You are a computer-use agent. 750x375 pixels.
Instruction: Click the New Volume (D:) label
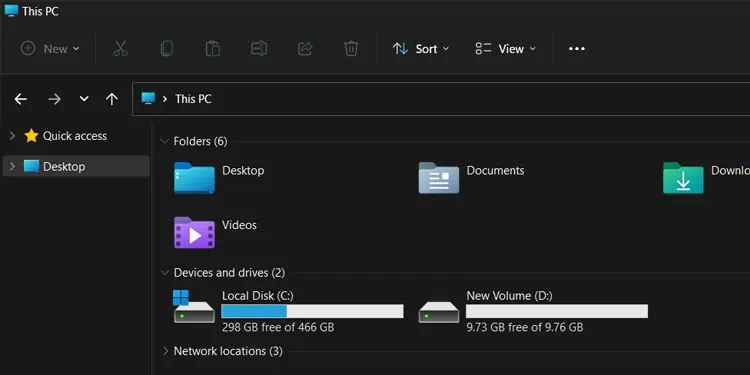[x=509, y=296]
